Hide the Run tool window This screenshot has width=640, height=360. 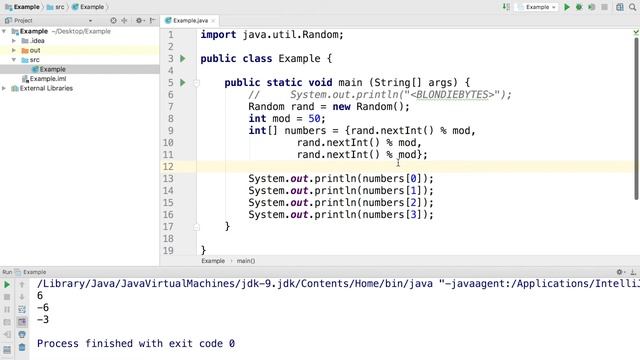pos(633,272)
